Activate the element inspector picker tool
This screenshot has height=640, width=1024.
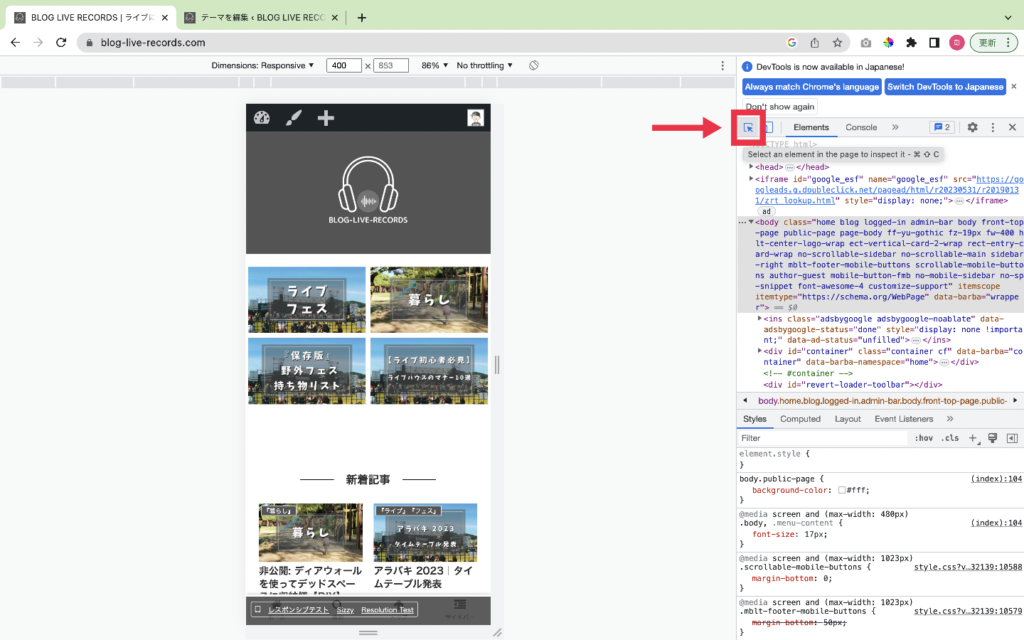[748, 128]
